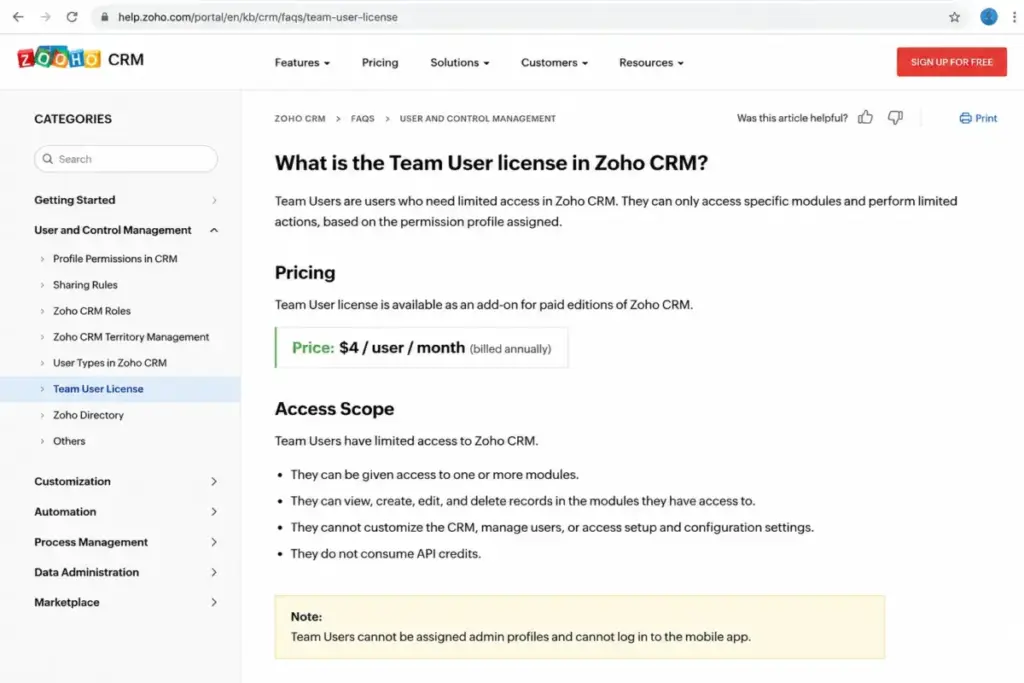
Task: Open the User and Control Management breadcrumb
Action: pyautogui.click(x=477, y=118)
